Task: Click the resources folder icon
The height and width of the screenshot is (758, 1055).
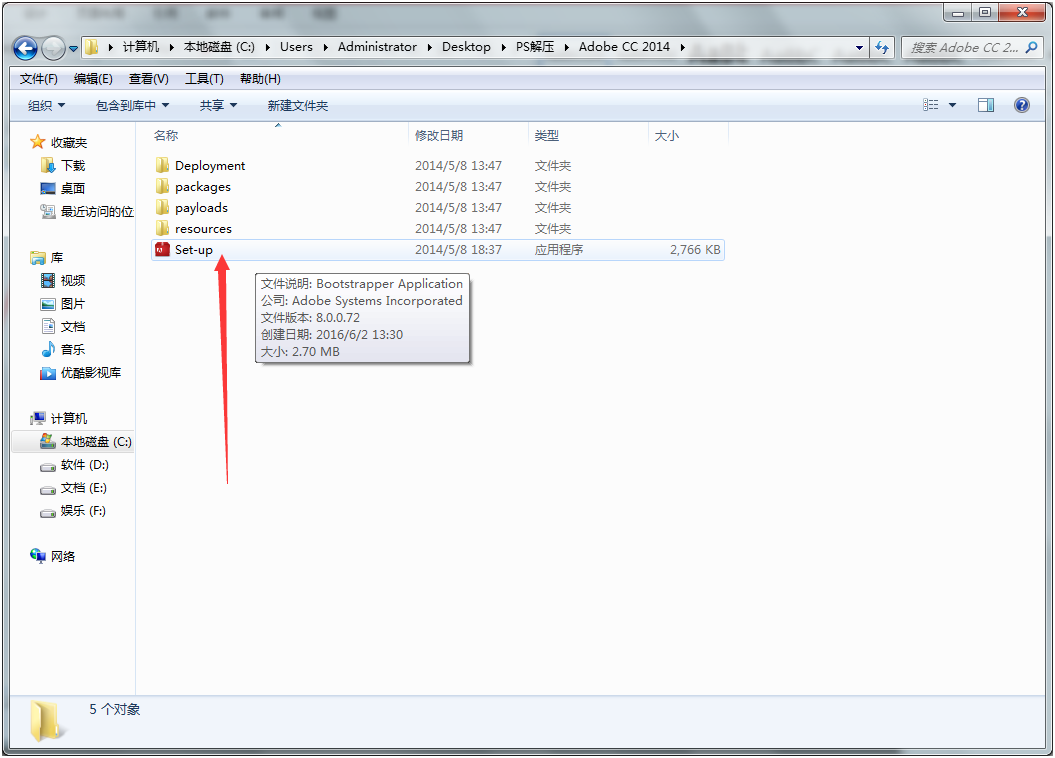Action: (162, 229)
